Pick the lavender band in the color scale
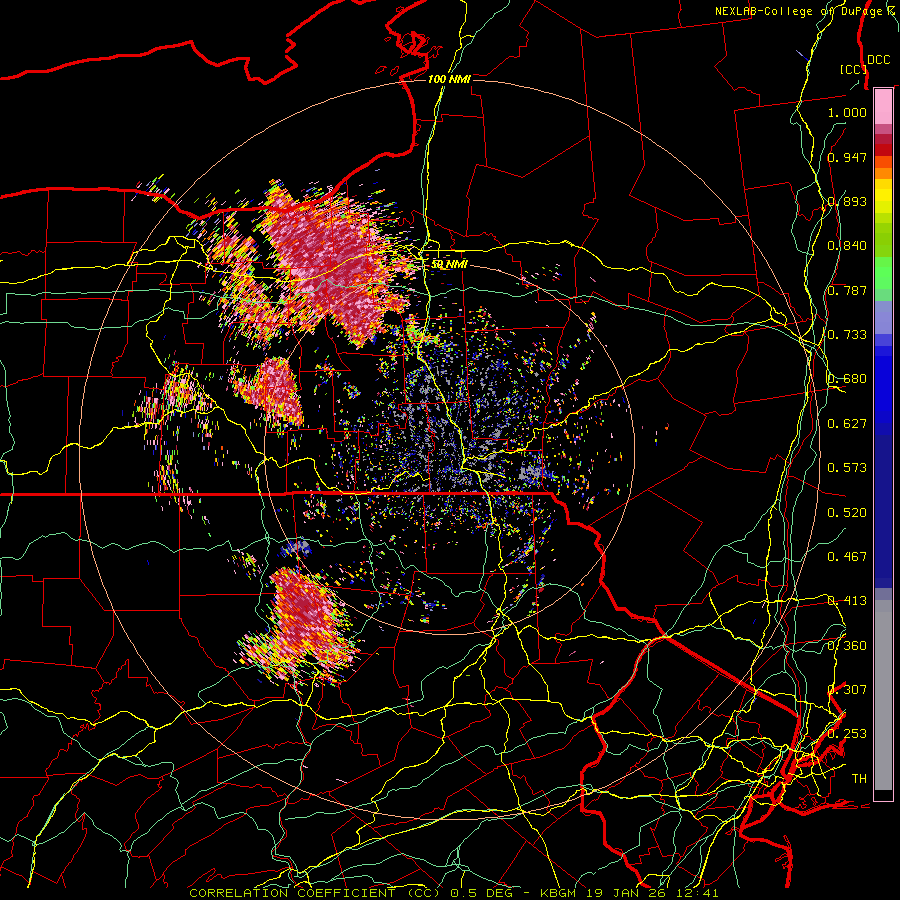 point(883,317)
